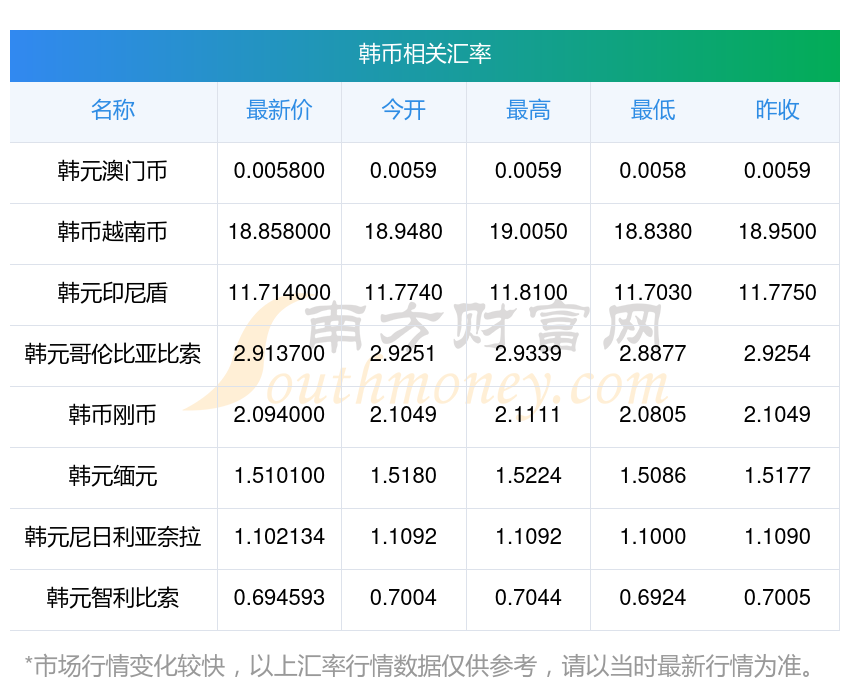Click latest price 0.694593

(279, 598)
